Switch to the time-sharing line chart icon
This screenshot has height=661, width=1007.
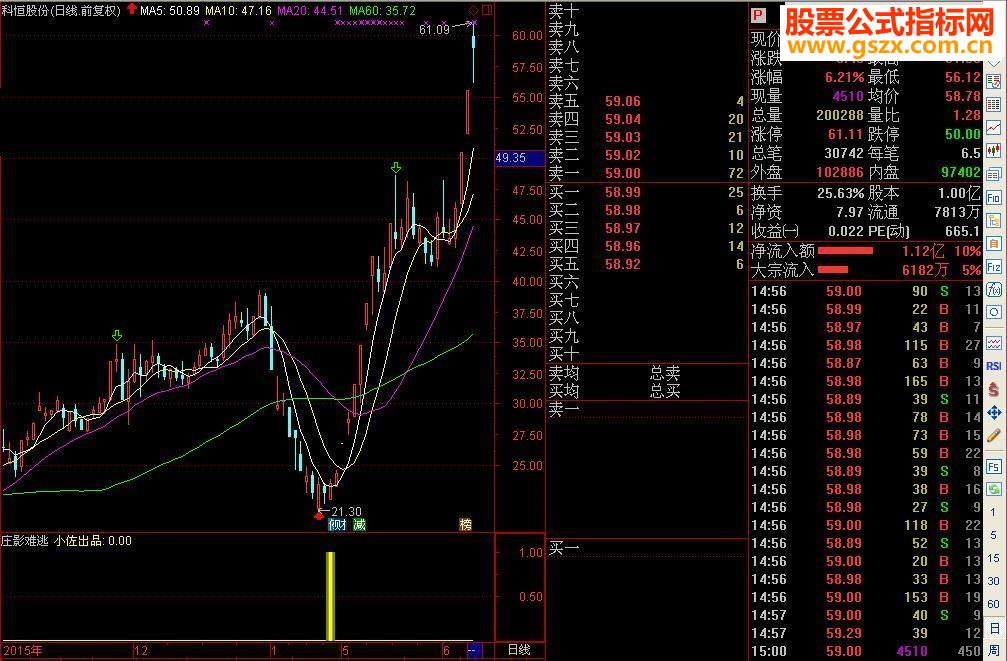pyautogui.click(x=994, y=128)
